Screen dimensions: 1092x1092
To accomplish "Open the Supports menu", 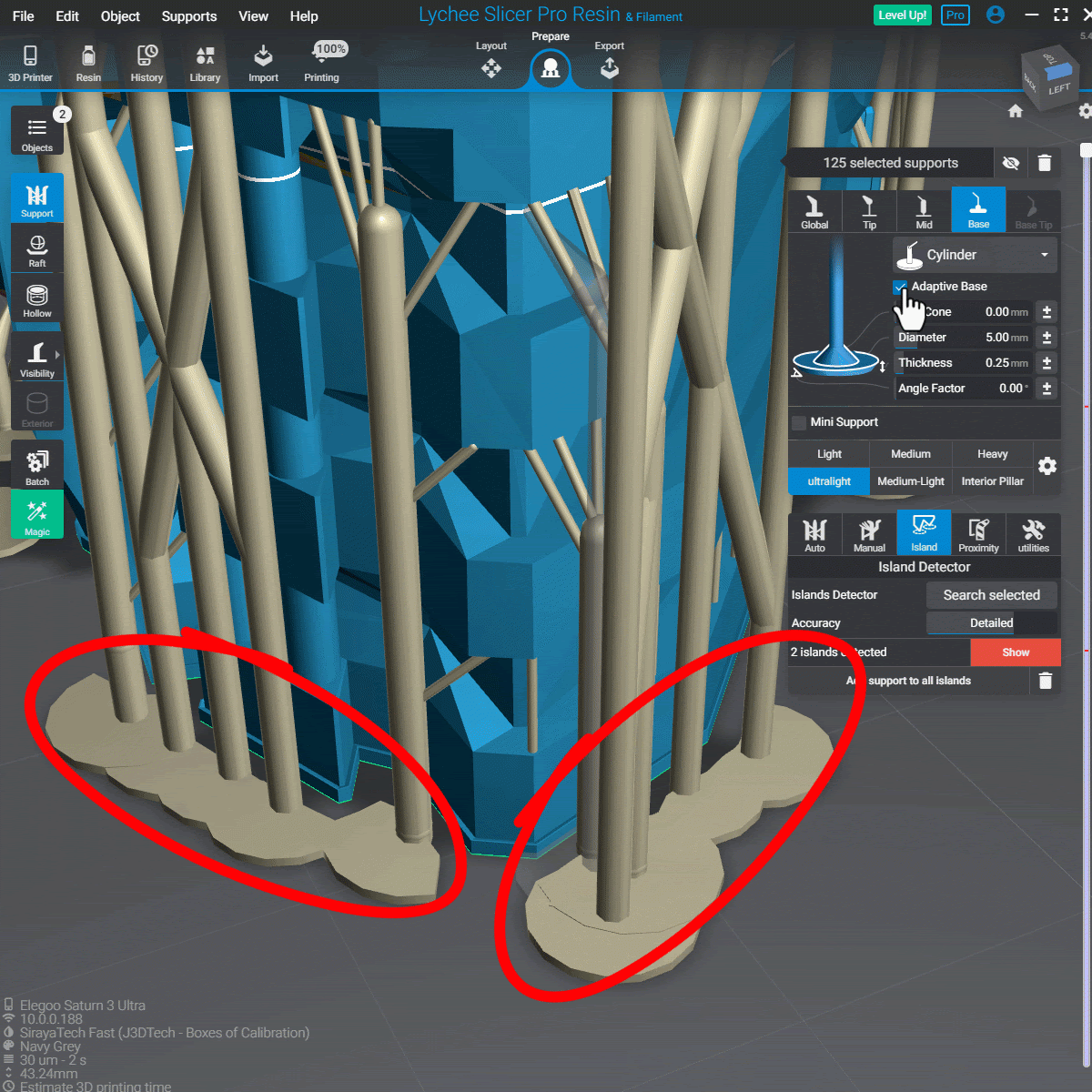I will (188, 16).
